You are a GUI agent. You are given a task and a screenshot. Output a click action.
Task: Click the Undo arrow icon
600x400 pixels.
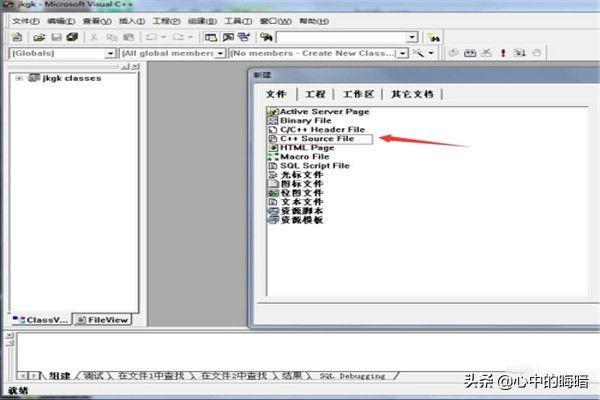tap(152, 37)
